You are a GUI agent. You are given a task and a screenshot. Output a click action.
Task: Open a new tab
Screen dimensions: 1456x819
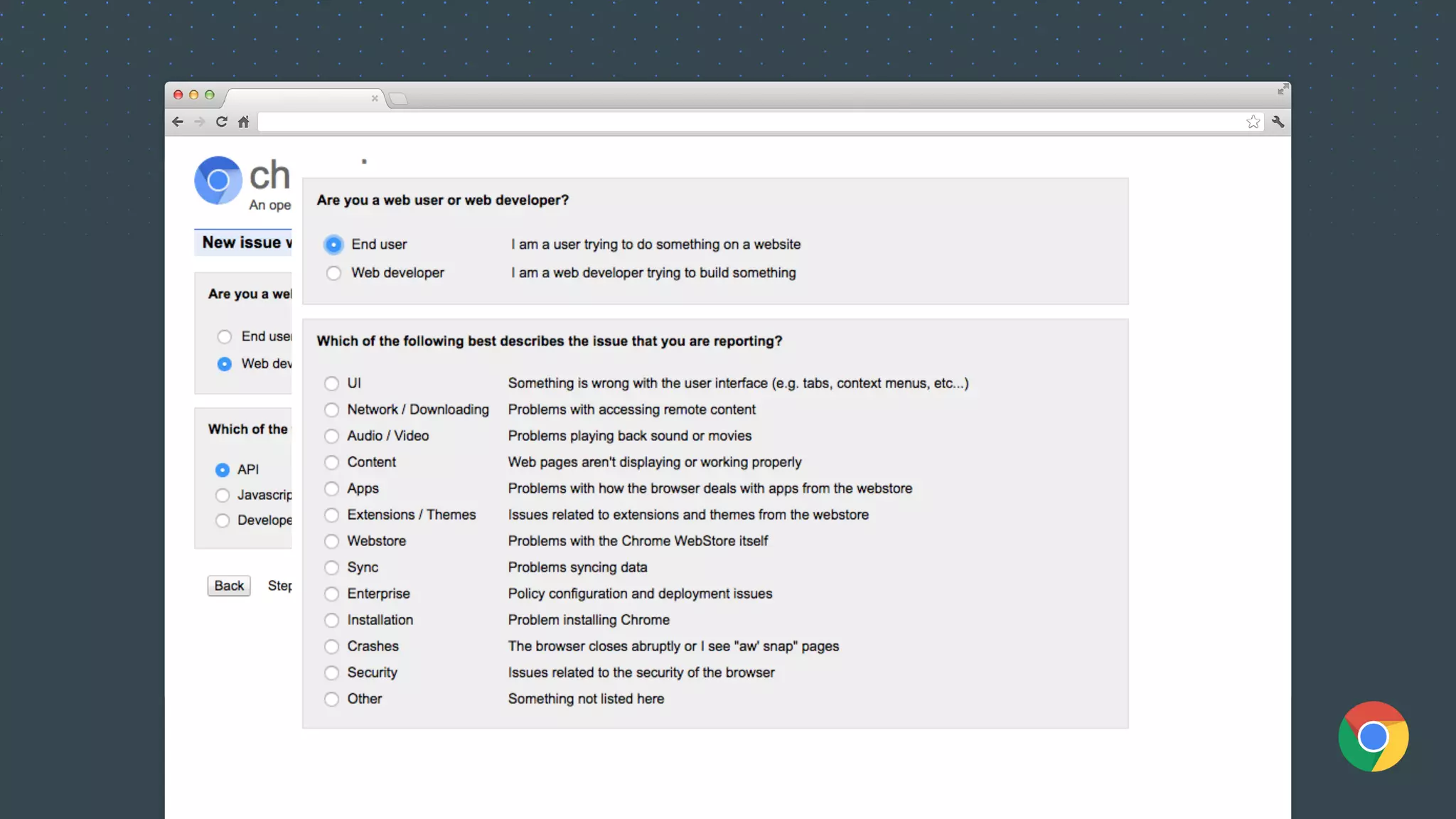399,99
